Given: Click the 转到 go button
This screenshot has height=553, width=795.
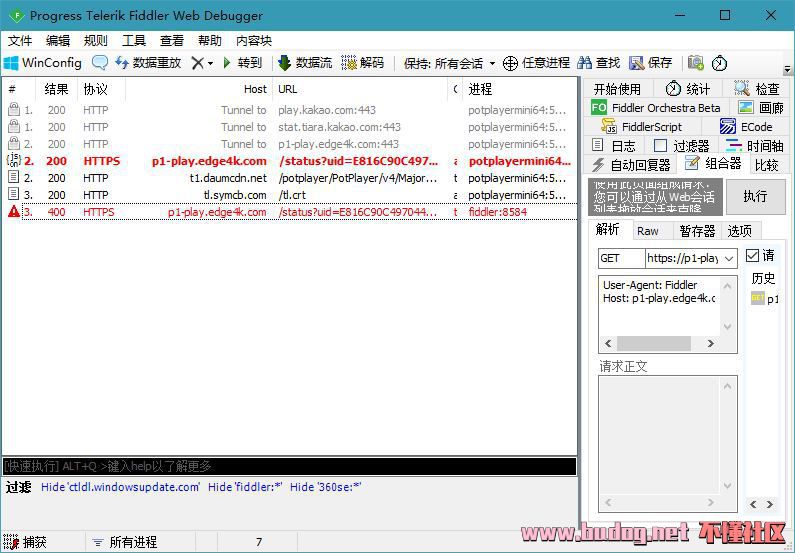Looking at the screenshot, I should tap(243, 63).
